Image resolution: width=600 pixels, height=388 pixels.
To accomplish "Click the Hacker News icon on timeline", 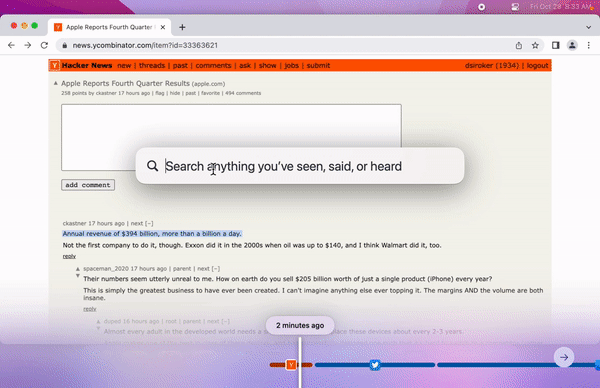I will (291, 365).
